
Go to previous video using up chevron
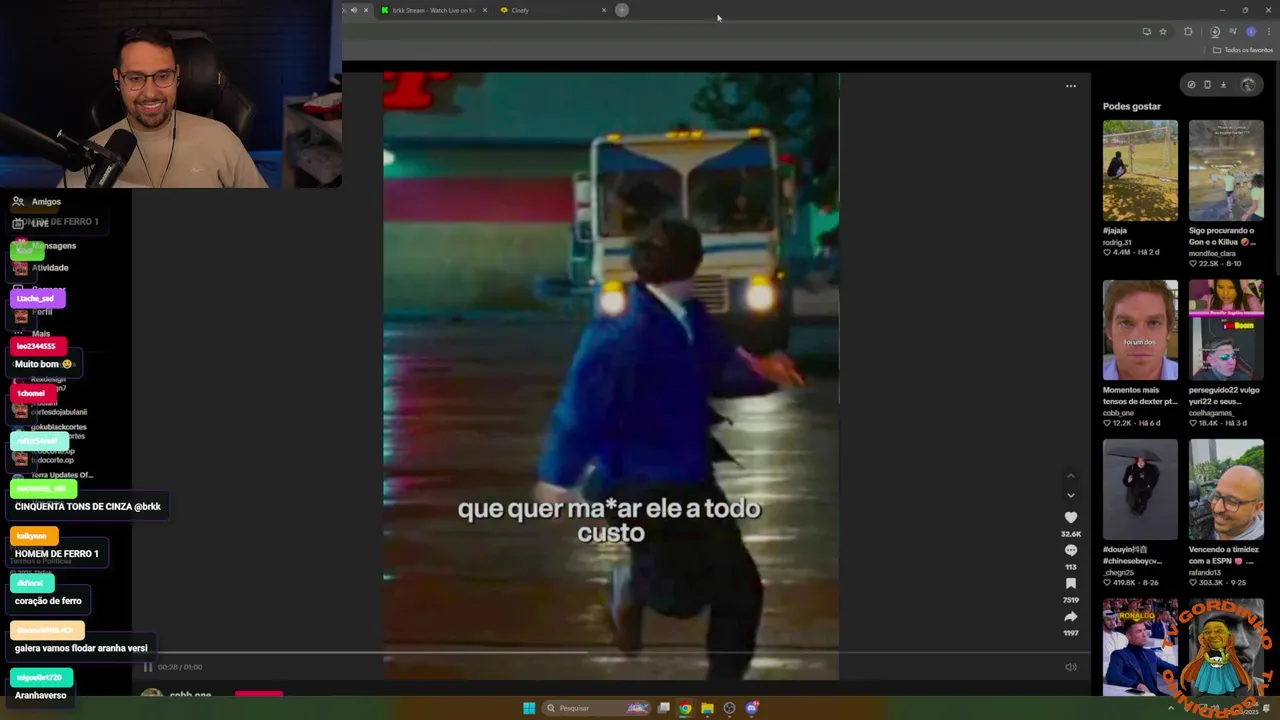coord(1070,476)
